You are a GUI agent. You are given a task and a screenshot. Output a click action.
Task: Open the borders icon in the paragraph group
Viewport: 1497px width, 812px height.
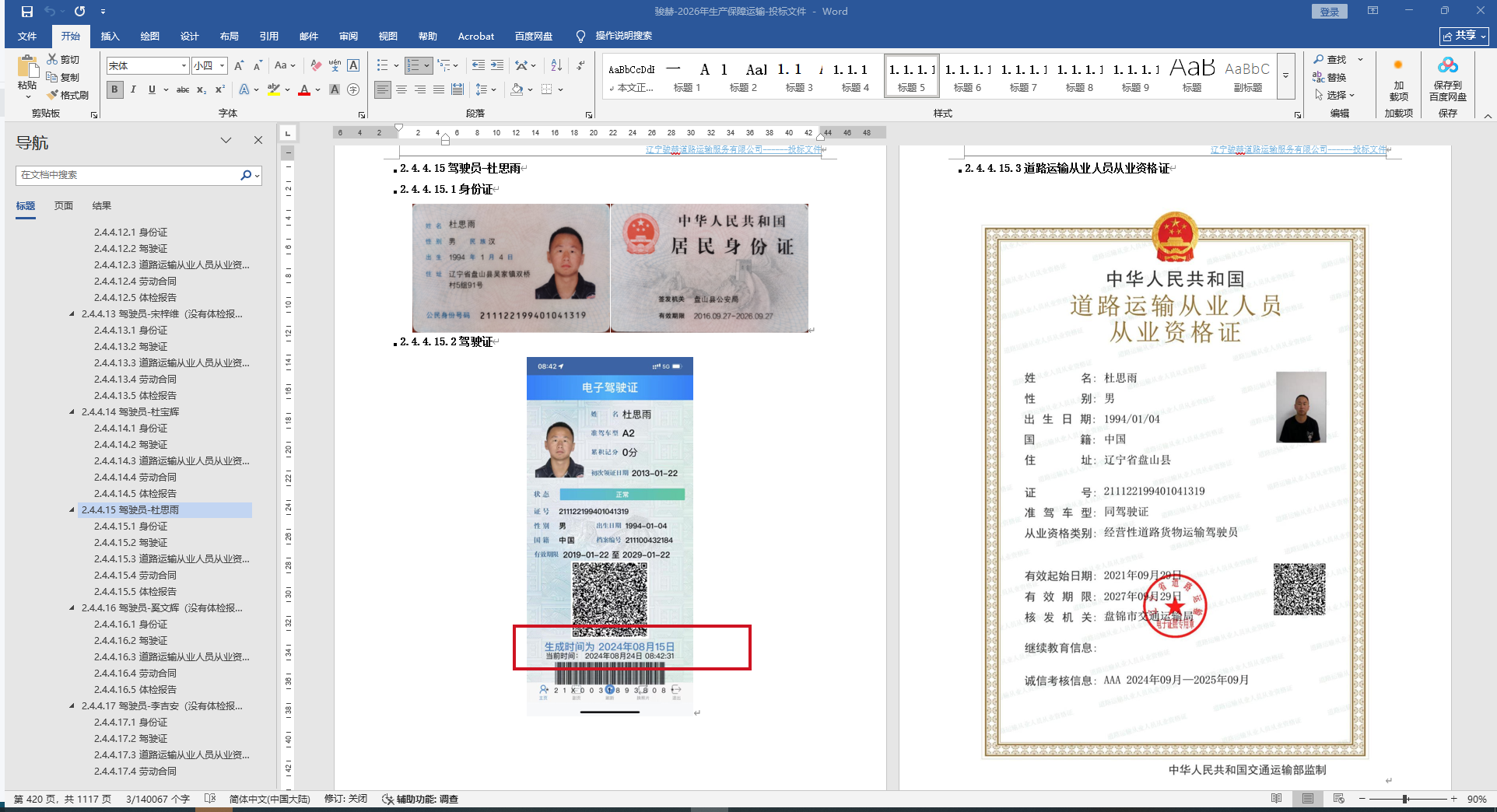coord(546,89)
